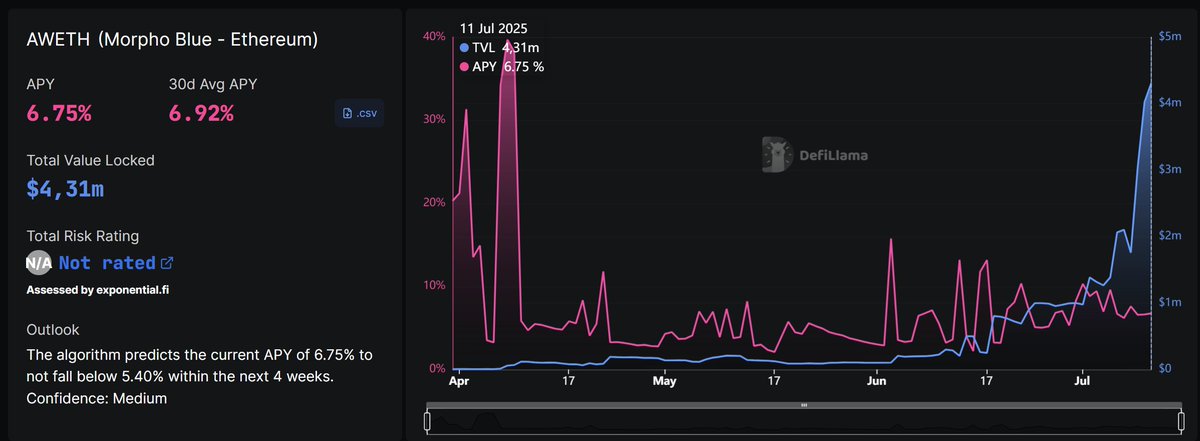Click the Jun label on the date axis
The height and width of the screenshot is (441, 1200).
[877, 381]
